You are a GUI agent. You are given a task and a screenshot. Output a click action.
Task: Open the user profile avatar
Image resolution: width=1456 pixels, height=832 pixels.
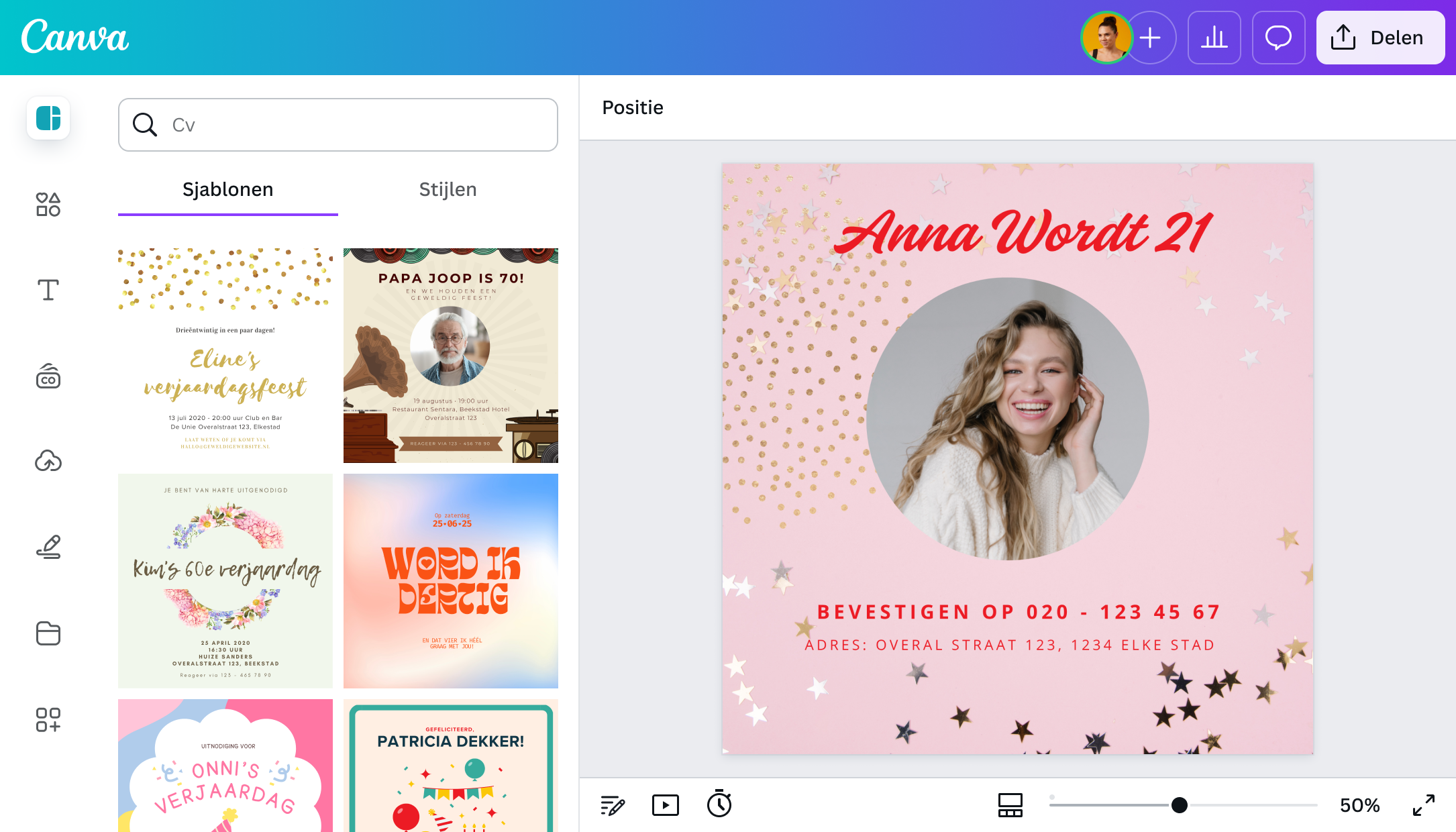[1106, 38]
